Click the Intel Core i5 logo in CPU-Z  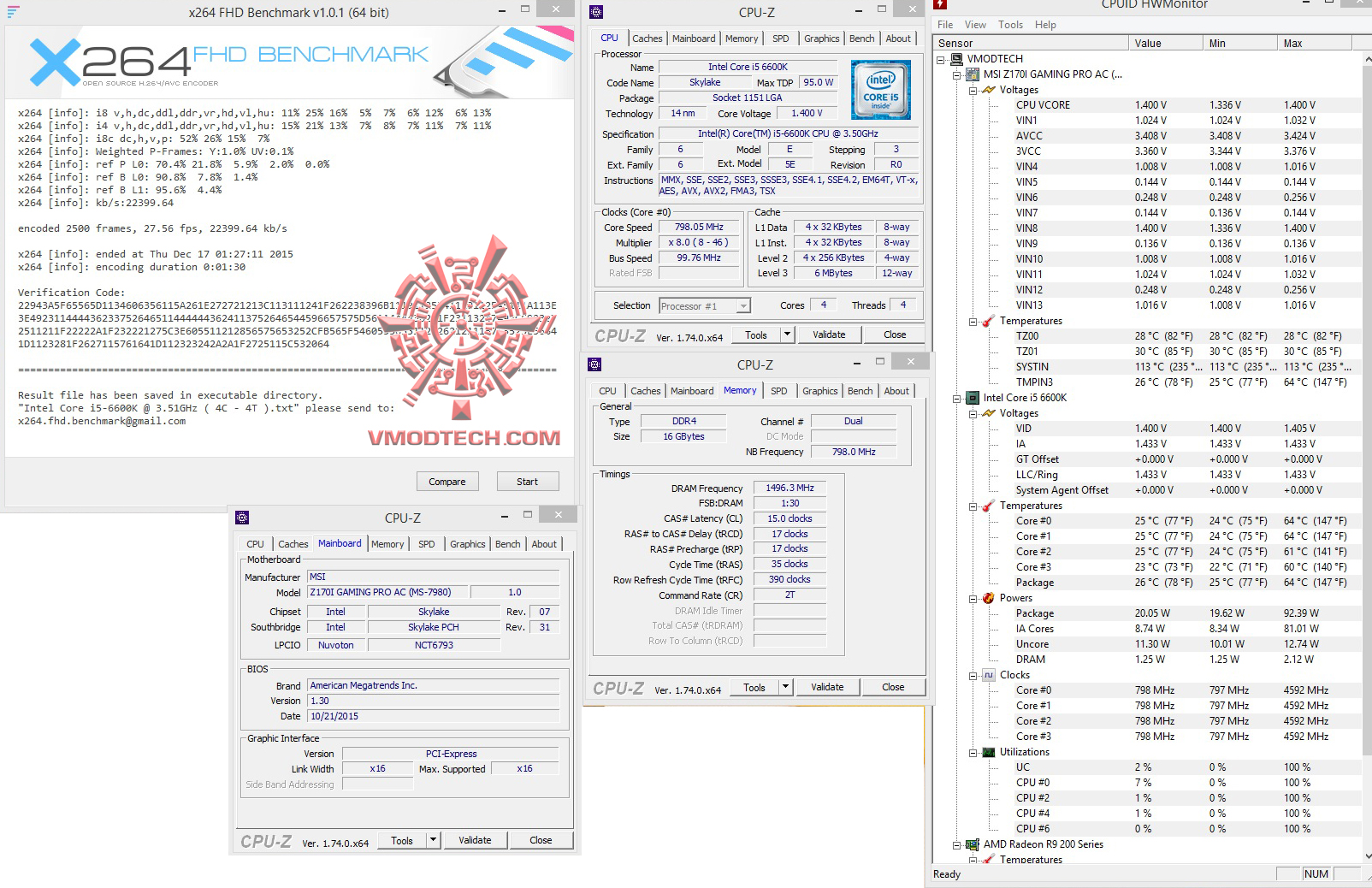pyautogui.click(x=880, y=89)
